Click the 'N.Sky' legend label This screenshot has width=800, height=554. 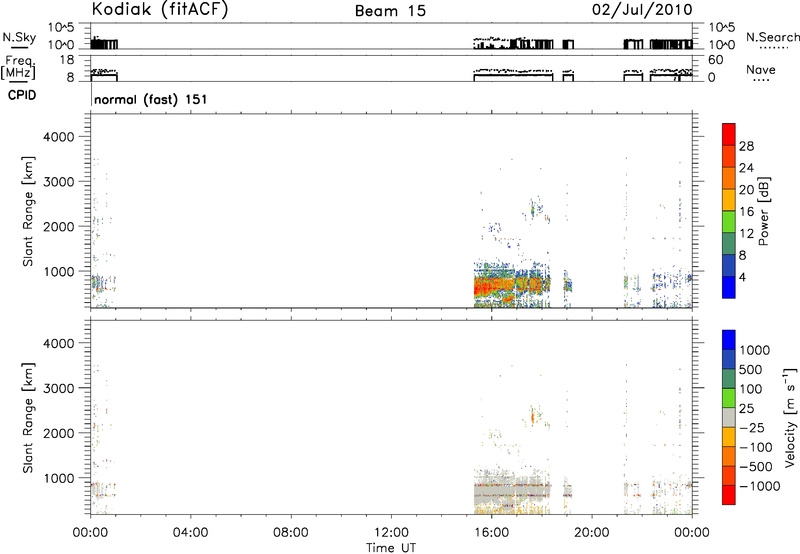click(19, 37)
